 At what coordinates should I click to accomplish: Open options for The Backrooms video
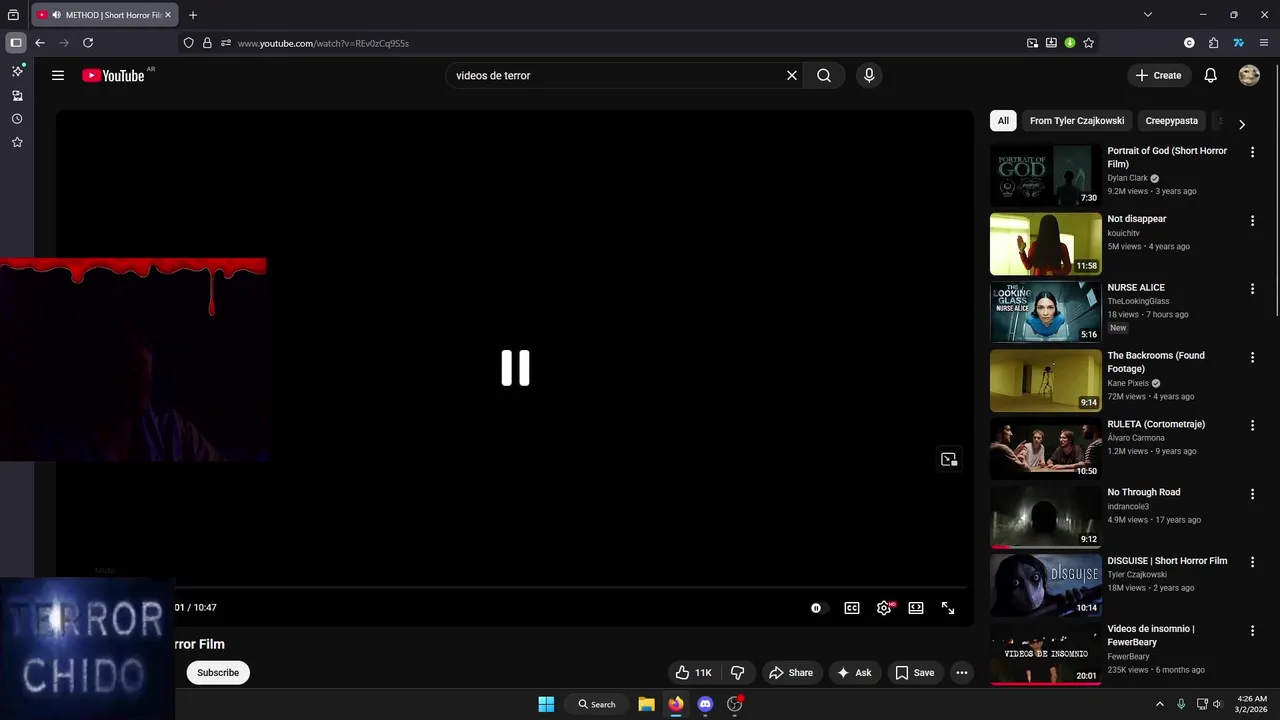[1252, 357]
